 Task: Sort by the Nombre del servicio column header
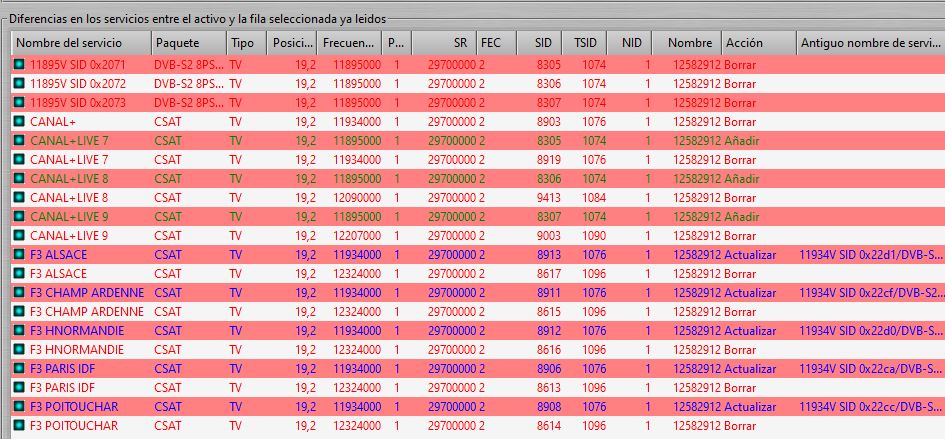pos(81,43)
